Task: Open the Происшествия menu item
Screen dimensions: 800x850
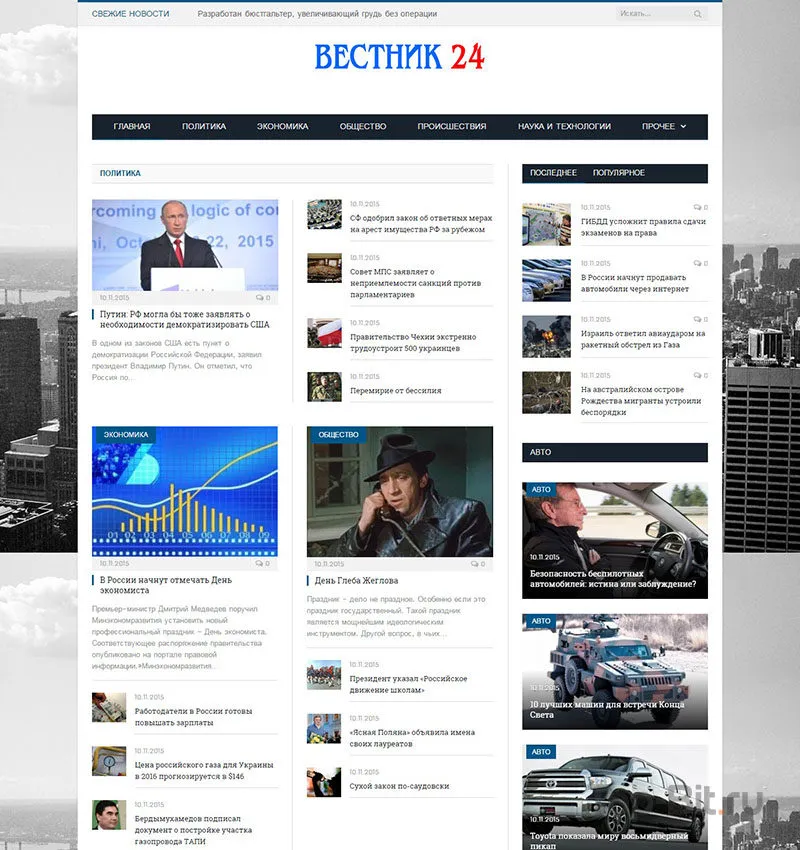Action: [x=451, y=127]
